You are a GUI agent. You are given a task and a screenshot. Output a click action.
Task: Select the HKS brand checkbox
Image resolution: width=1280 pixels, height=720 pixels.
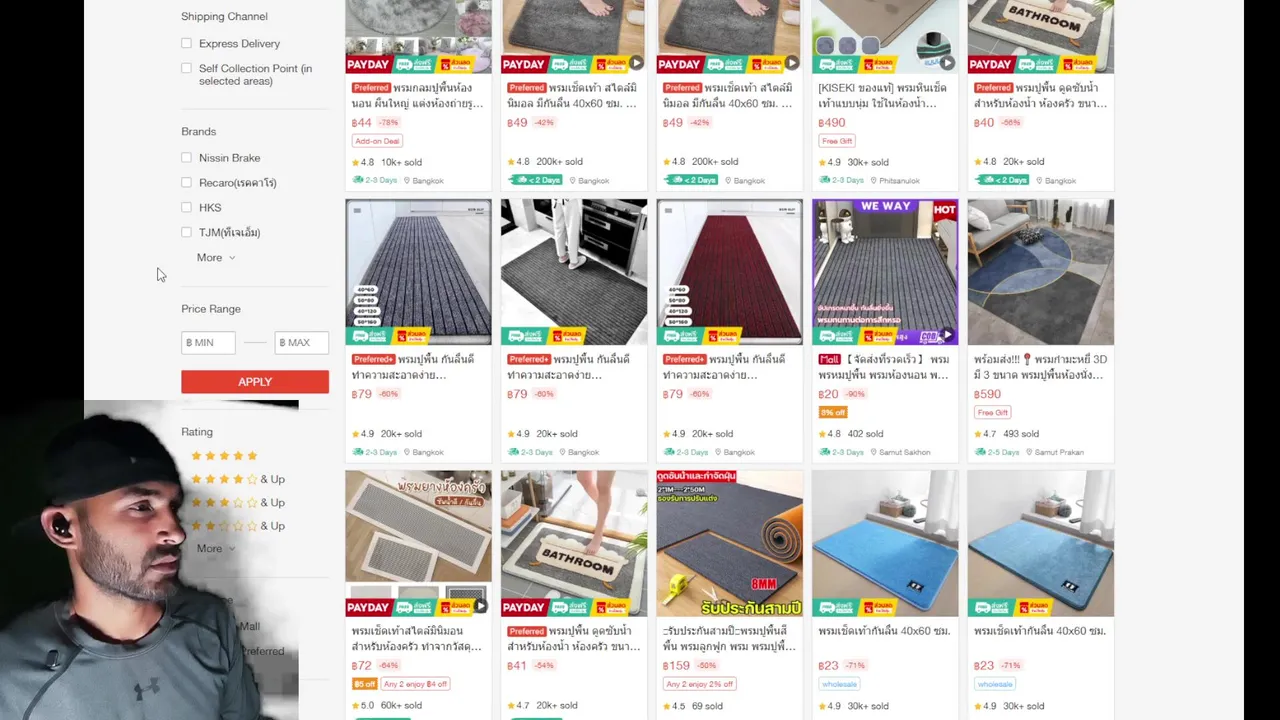(186, 207)
